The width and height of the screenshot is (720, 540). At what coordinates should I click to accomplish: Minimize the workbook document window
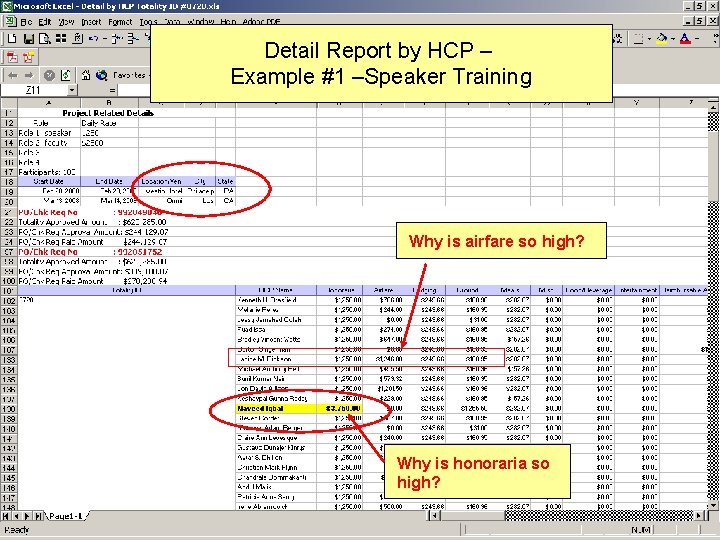coord(689,21)
